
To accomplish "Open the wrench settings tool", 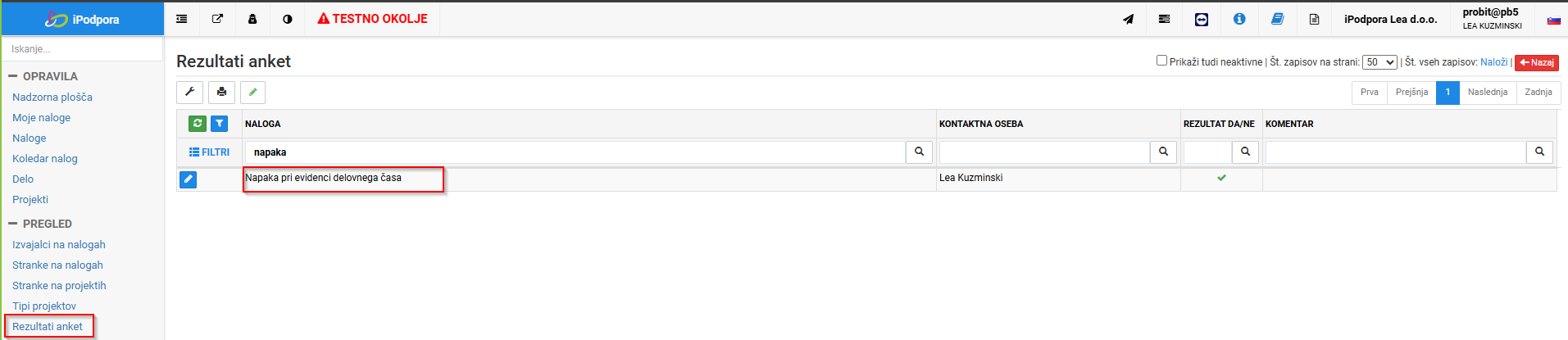I will (189, 92).
